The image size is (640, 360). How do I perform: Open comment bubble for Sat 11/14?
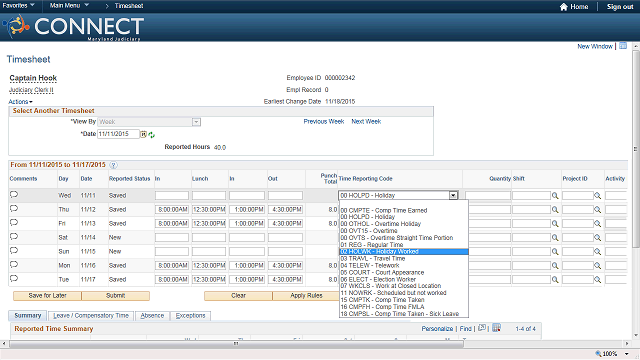tap(14, 236)
